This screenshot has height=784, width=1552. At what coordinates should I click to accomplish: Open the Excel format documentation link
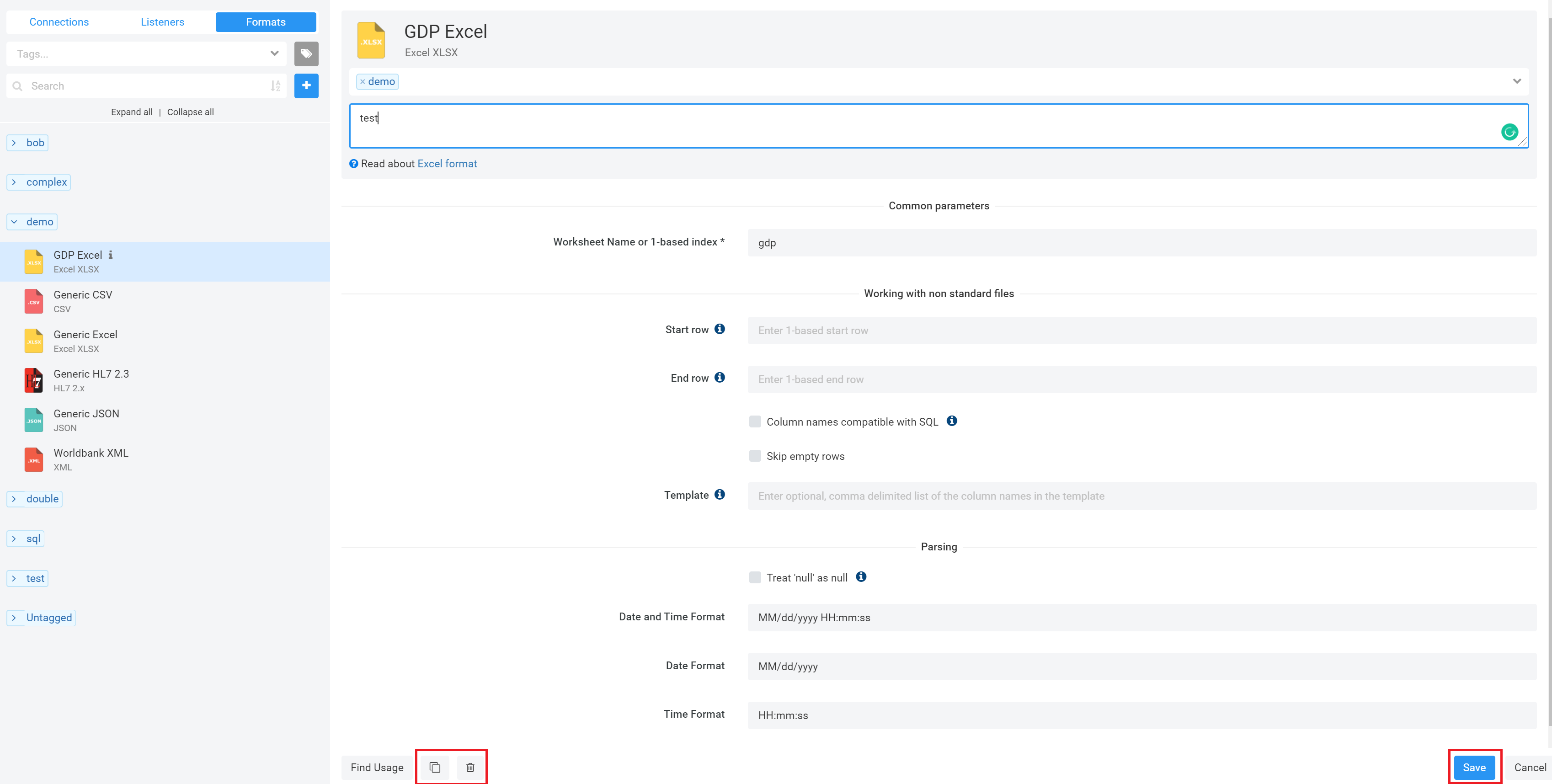click(x=447, y=164)
